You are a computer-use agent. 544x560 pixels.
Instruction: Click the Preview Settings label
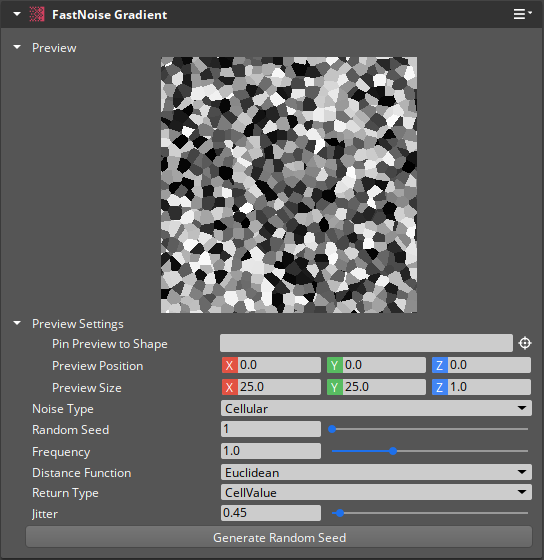click(x=78, y=324)
